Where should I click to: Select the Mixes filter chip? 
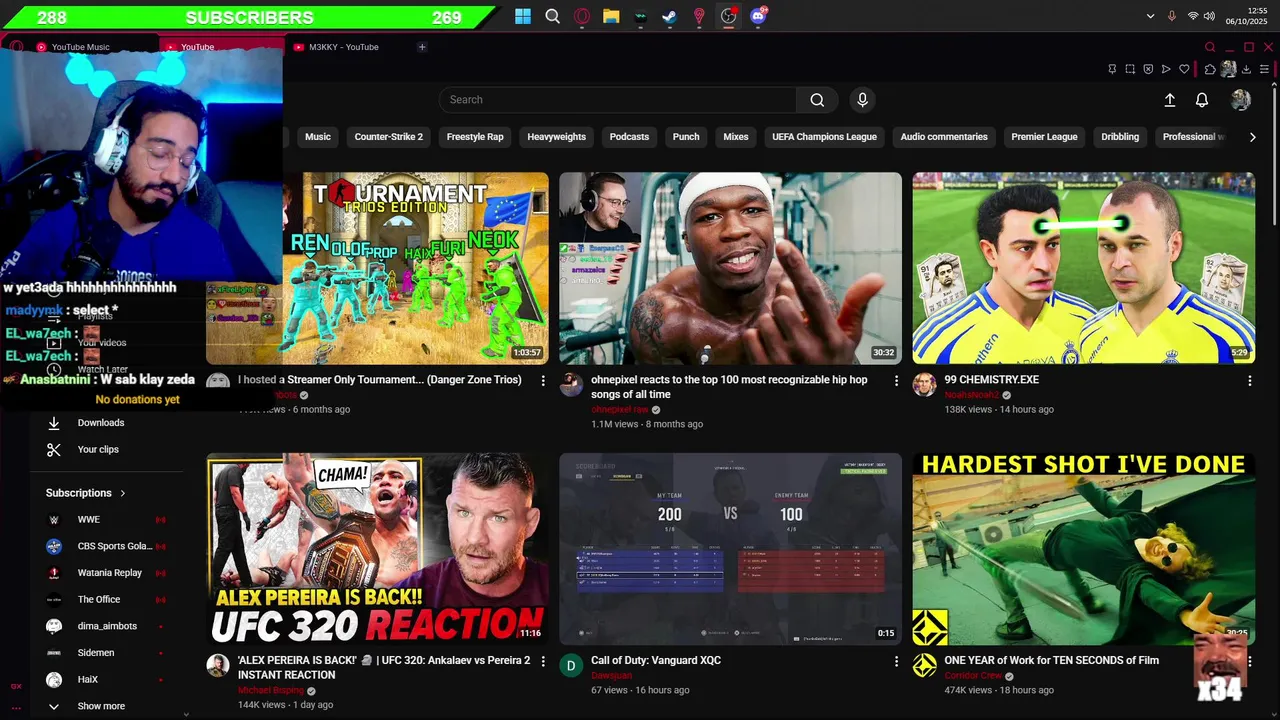point(736,137)
